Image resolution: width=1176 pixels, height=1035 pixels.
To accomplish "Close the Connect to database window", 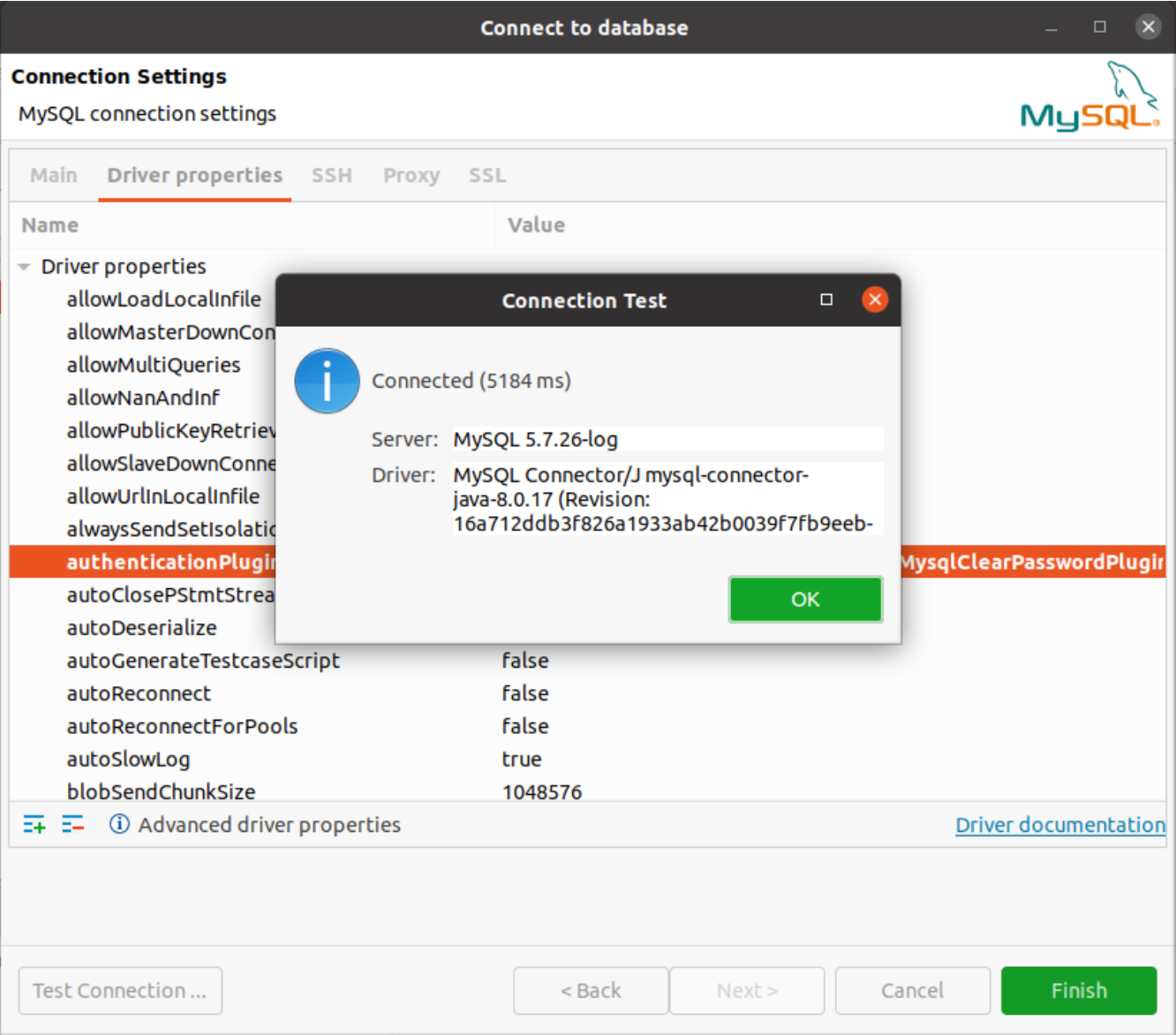I will 1148,26.
